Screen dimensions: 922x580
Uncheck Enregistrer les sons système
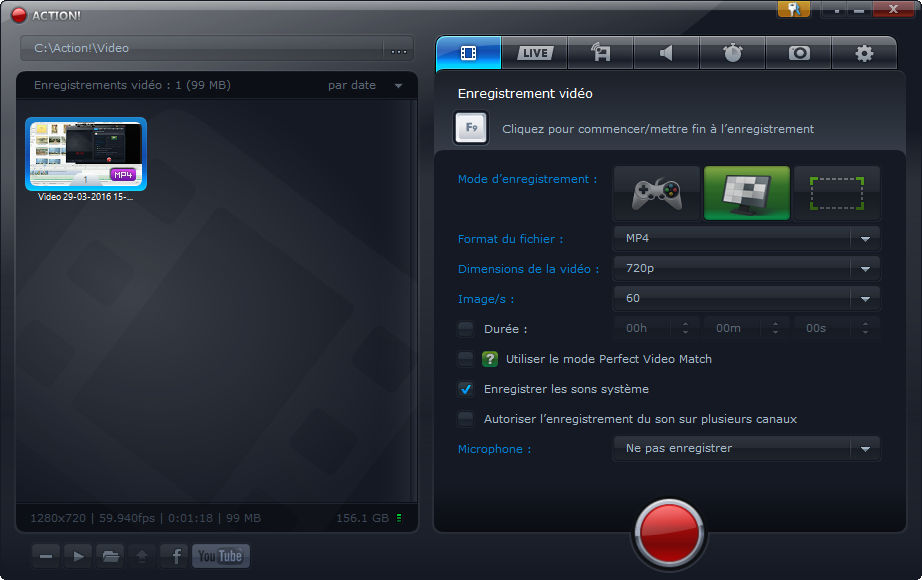point(466,389)
